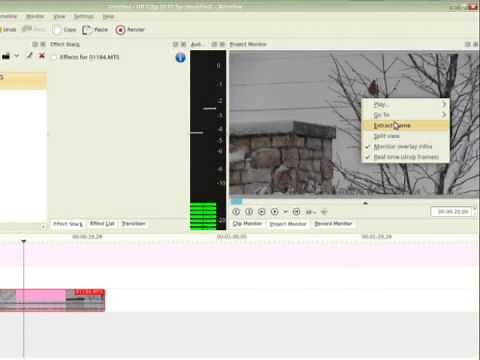The height and width of the screenshot is (360, 480).
Task: Expand the Play submenu in context menu
Action: click(x=406, y=104)
